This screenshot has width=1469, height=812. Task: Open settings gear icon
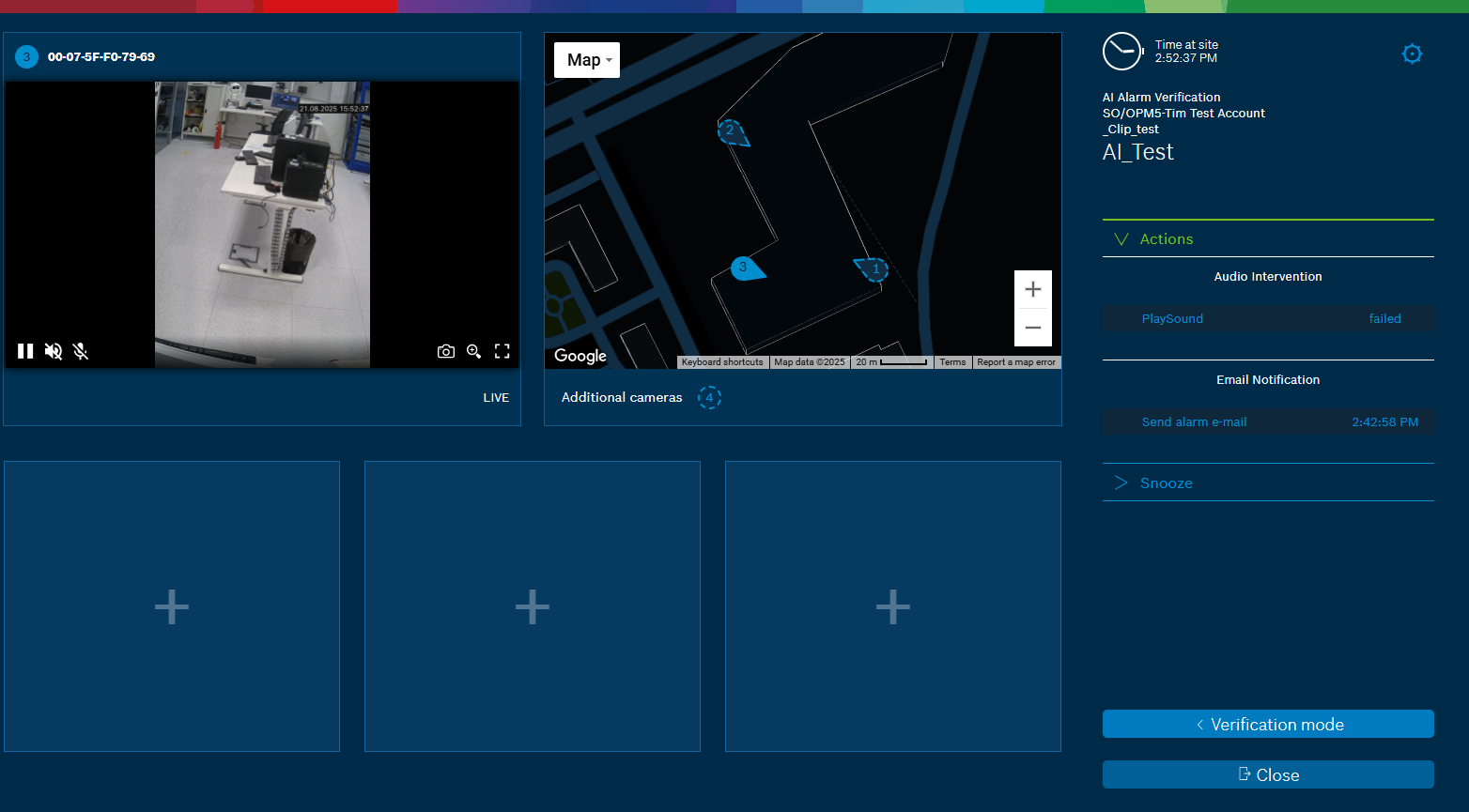pyautogui.click(x=1412, y=54)
